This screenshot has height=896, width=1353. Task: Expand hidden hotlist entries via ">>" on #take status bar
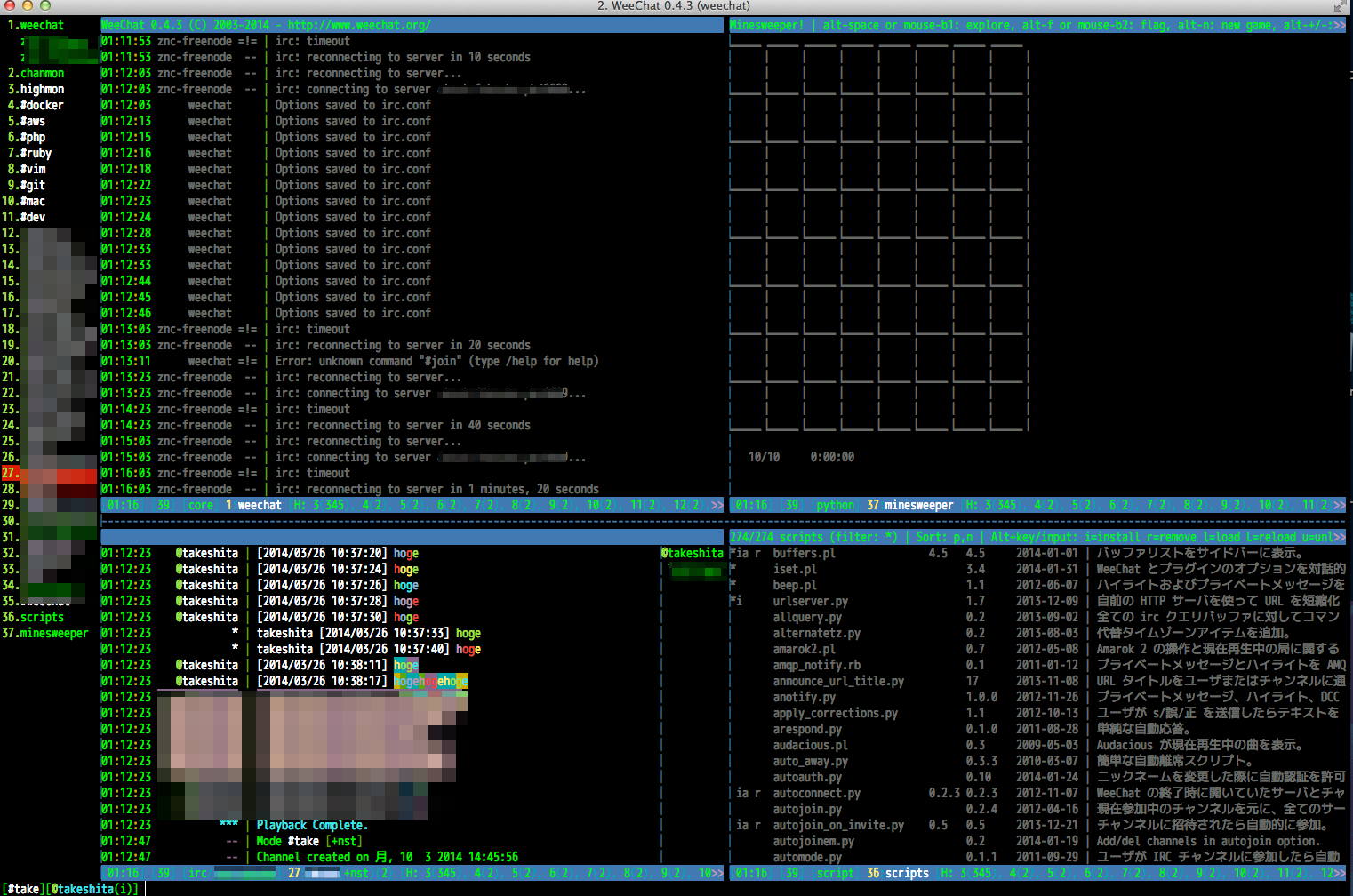pyautogui.click(x=717, y=872)
